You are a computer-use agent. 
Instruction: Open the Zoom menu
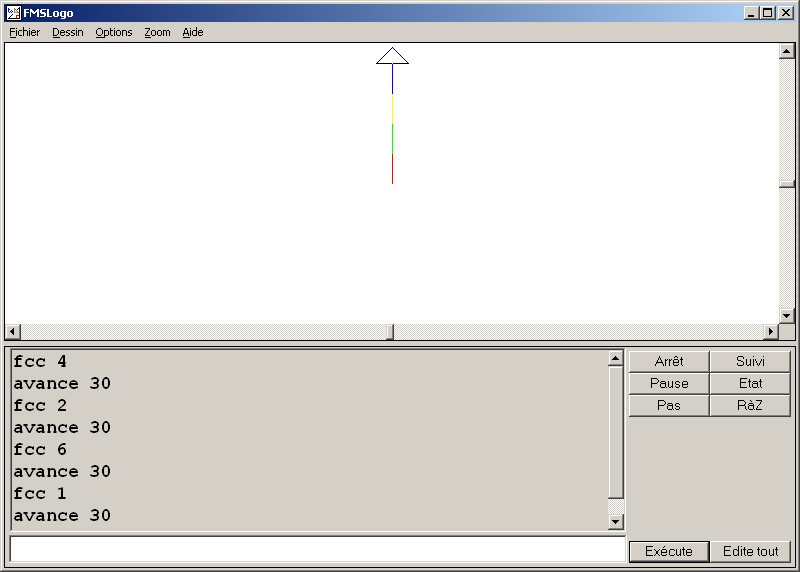tap(157, 32)
